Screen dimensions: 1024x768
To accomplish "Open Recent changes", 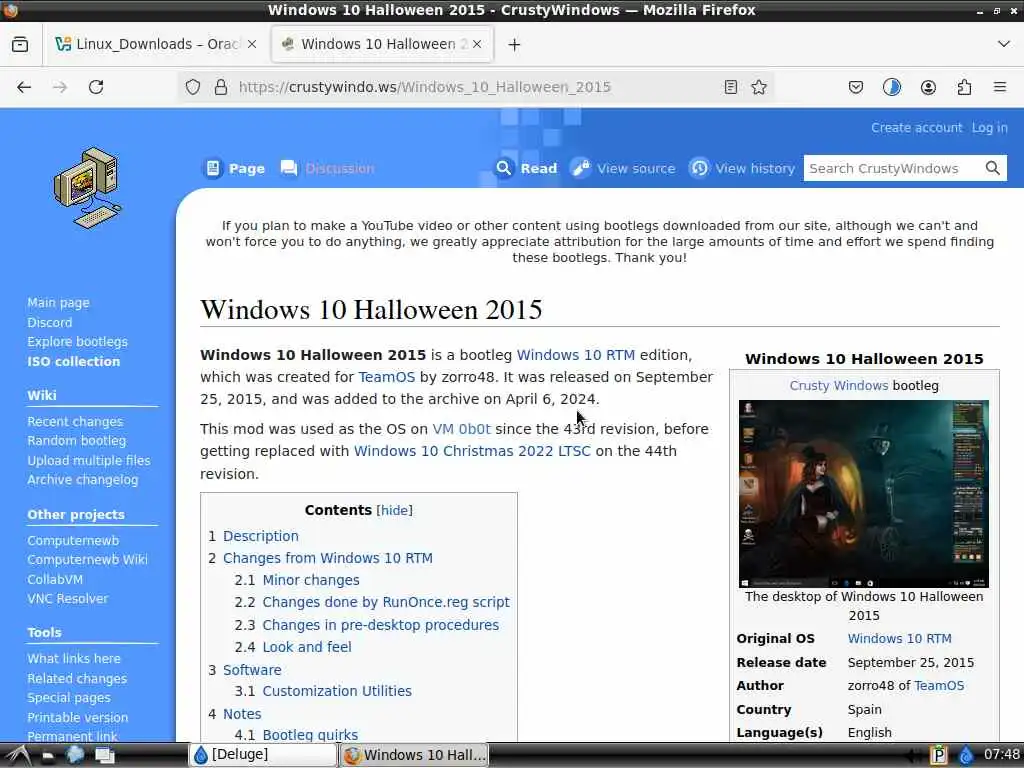I will (x=74, y=422).
